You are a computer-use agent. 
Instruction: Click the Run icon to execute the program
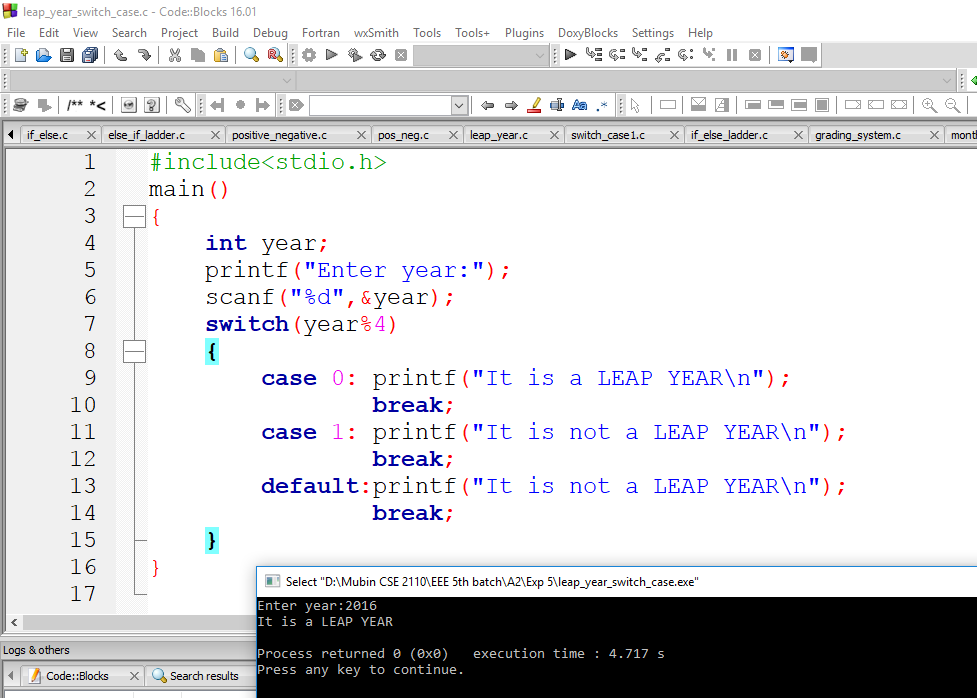coord(331,55)
